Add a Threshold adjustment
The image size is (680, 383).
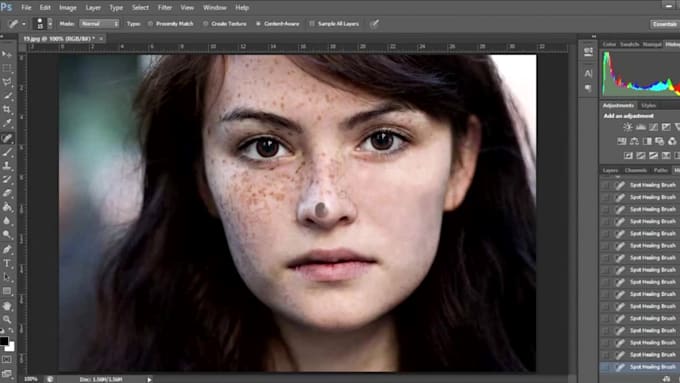point(653,155)
